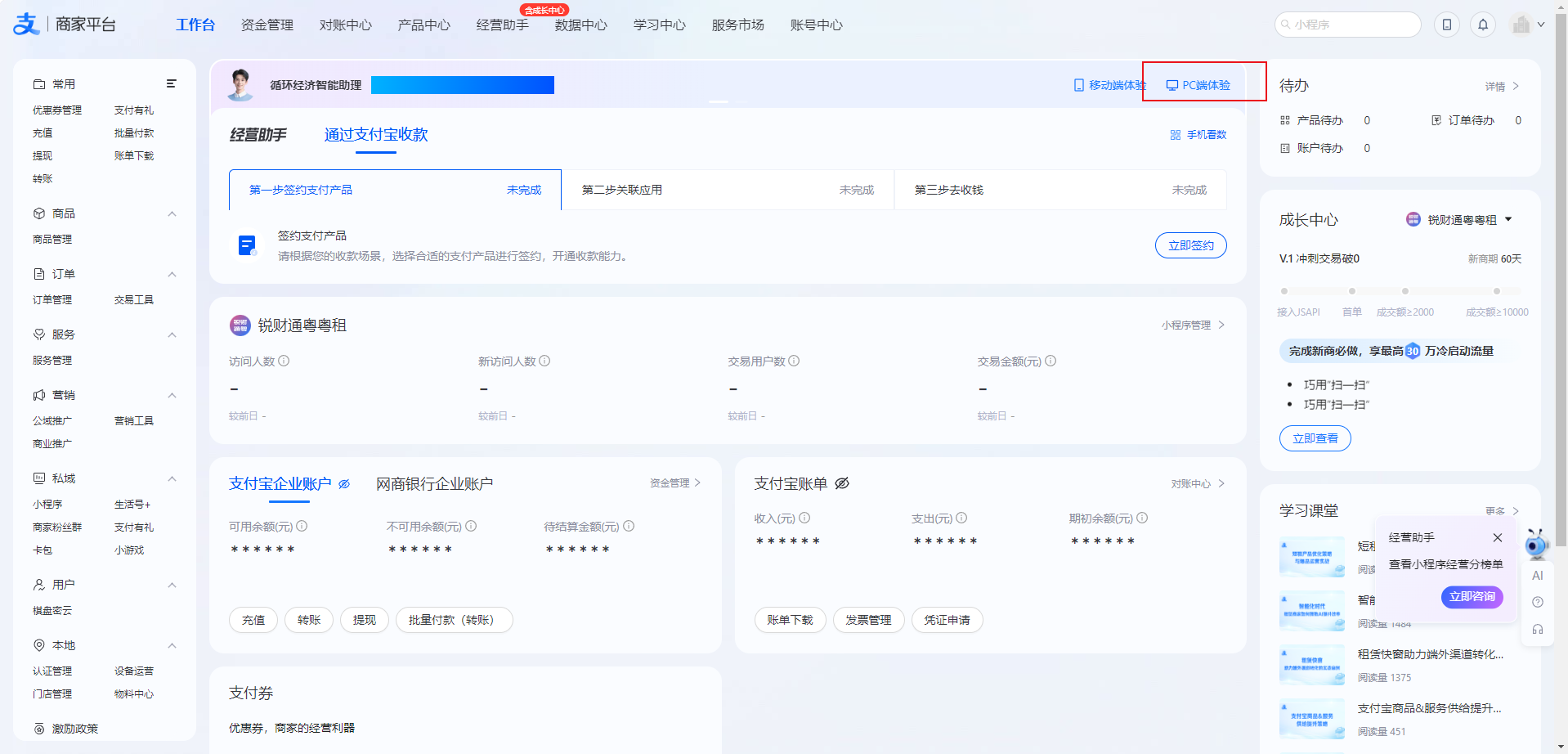Toggle visibility eye next to 支付宝账单

842,483
